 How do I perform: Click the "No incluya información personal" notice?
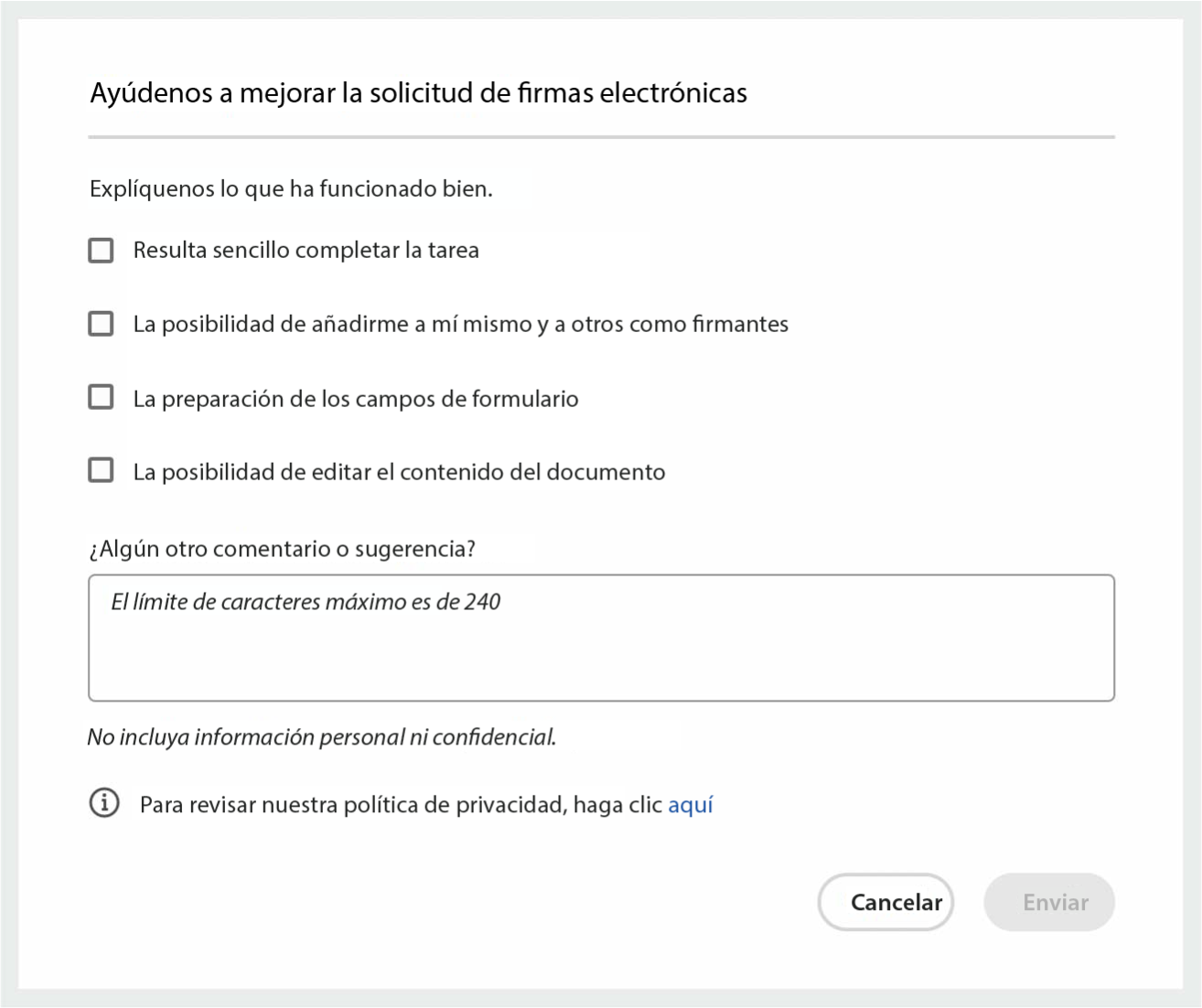point(321,737)
